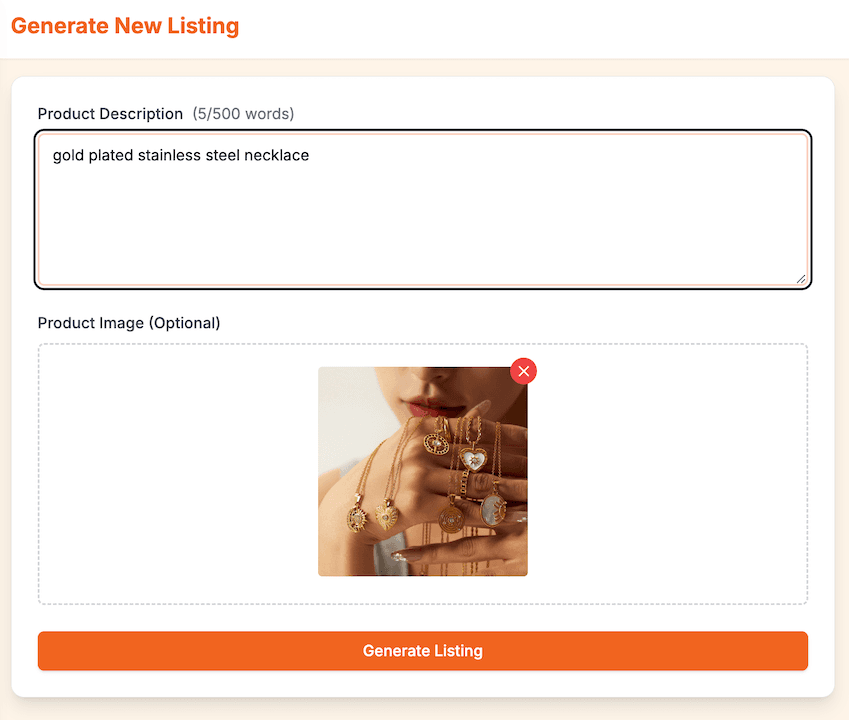Click the Generate New Listing heading
The image size is (849, 720).
click(125, 25)
